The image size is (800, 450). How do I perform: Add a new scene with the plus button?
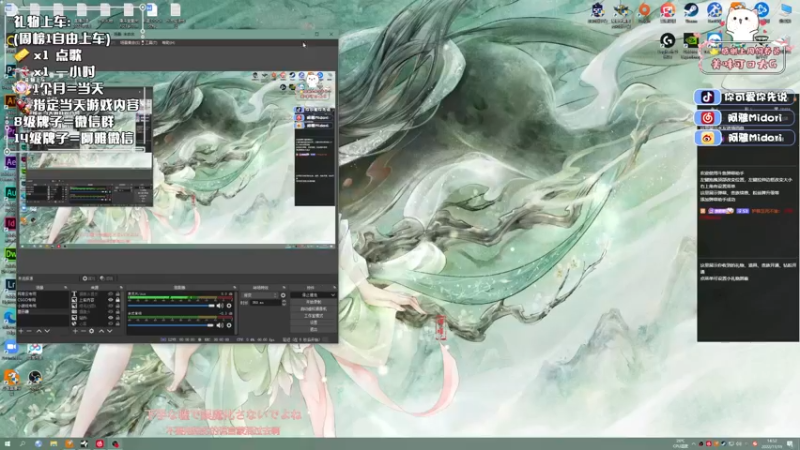tap(20, 331)
